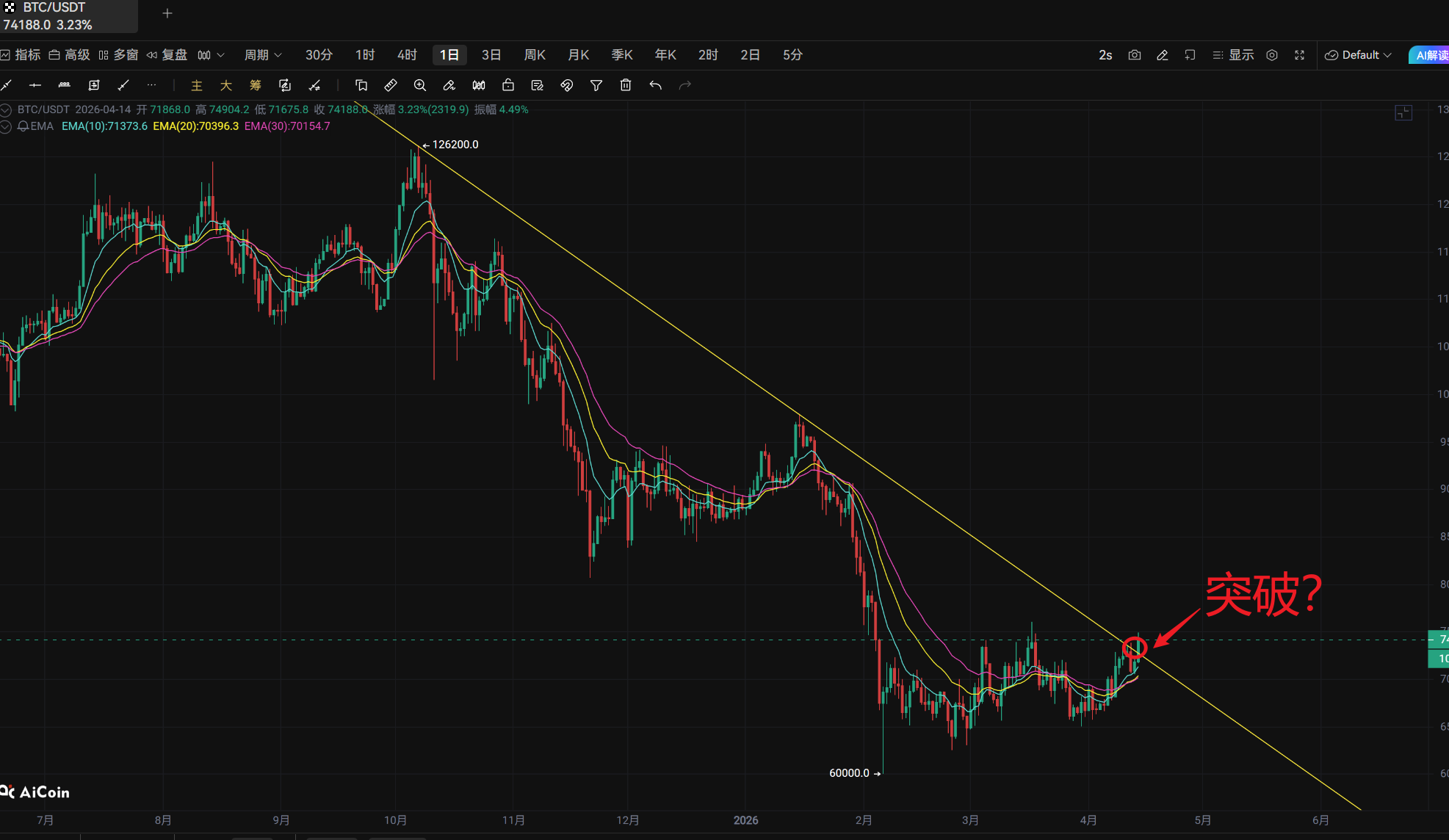Select the 周K weekly timeframe
Viewport: 1449px width, 840px height.
(535, 55)
